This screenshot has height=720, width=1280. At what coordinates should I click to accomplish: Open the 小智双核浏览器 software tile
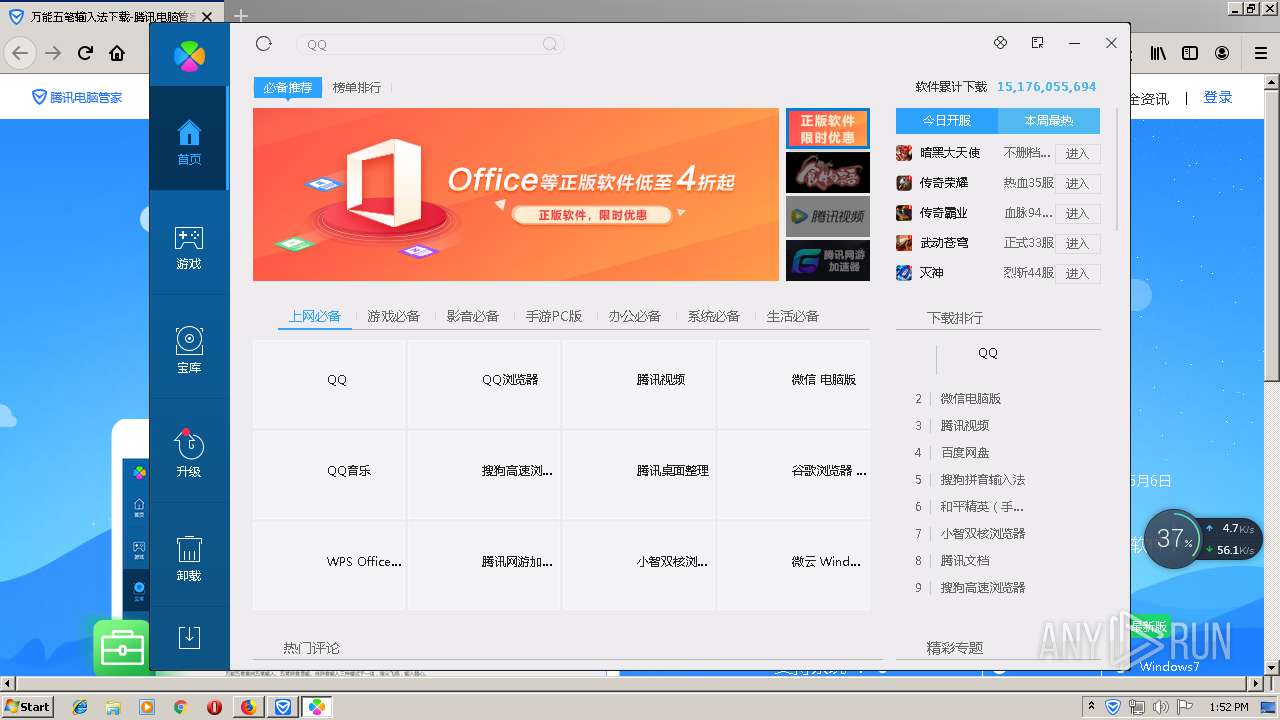pyautogui.click(x=639, y=566)
